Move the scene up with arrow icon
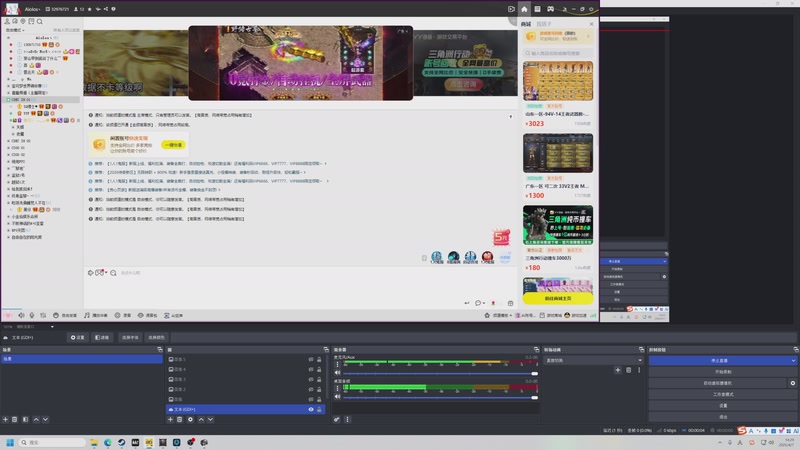 (36, 419)
